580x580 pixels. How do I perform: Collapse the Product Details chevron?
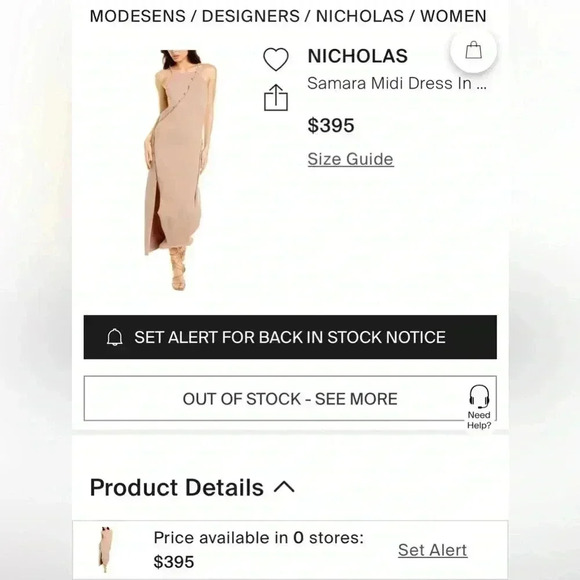284,487
